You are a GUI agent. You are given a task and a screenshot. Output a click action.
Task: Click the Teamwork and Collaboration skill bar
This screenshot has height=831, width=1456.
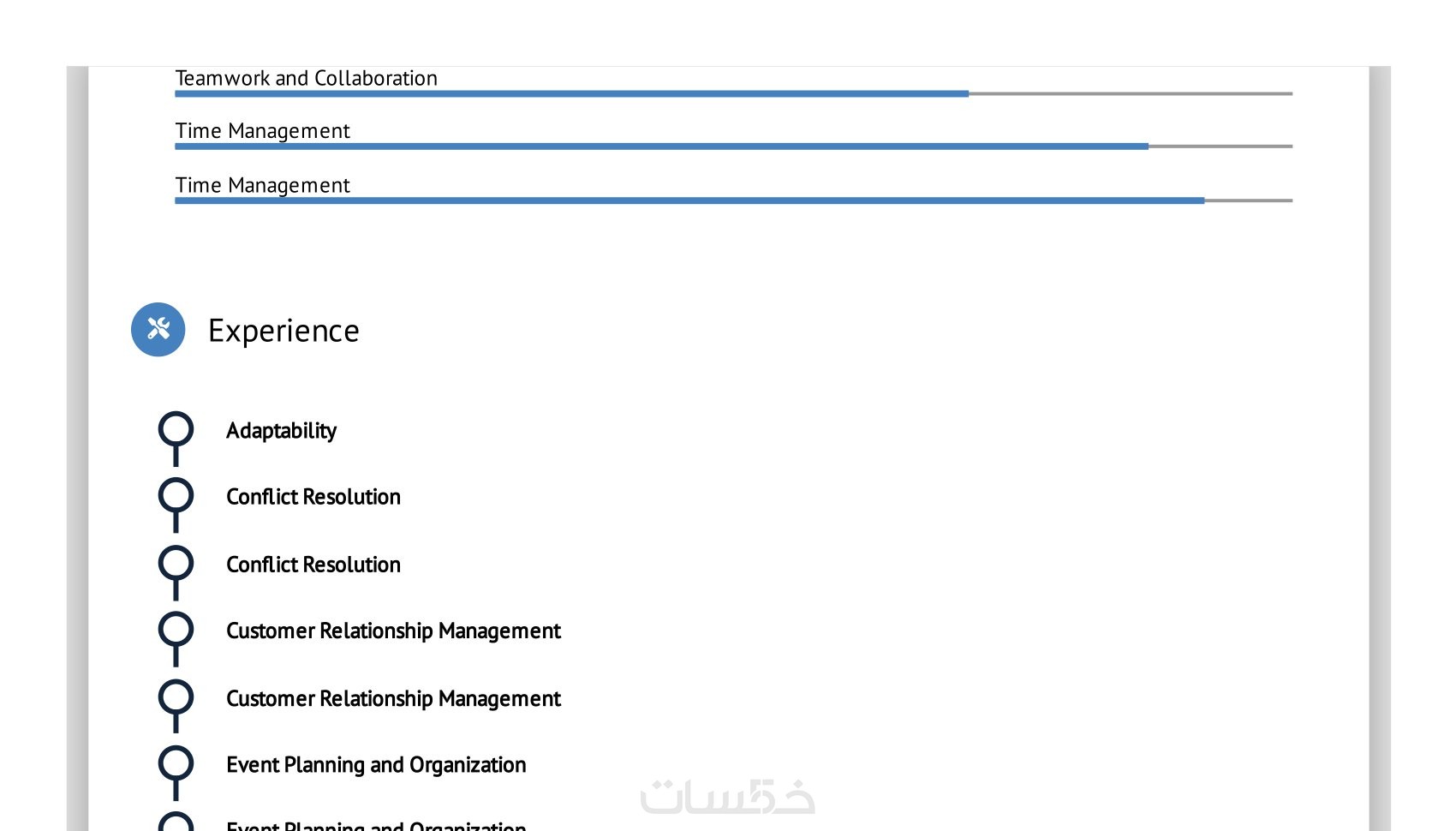tap(733, 93)
